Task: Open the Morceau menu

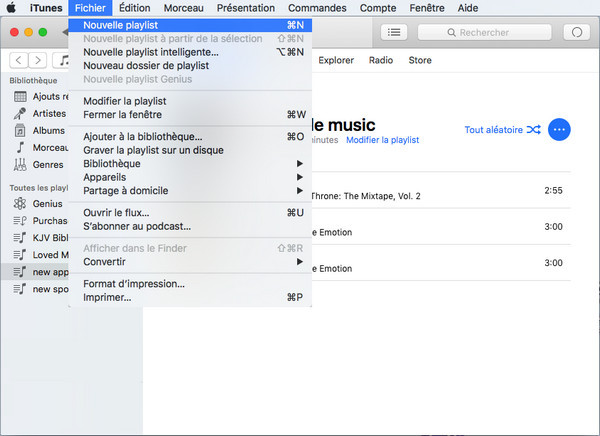Action: pyautogui.click(x=183, y=8)
